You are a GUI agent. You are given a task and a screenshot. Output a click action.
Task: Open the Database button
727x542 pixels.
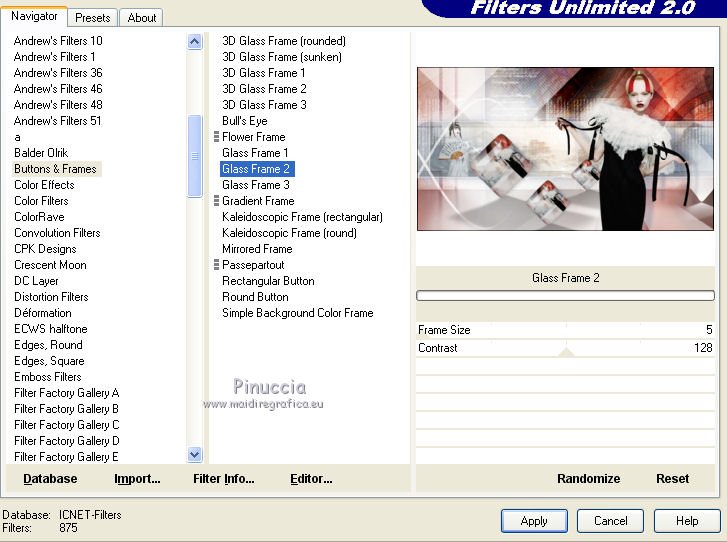[50, 478]
